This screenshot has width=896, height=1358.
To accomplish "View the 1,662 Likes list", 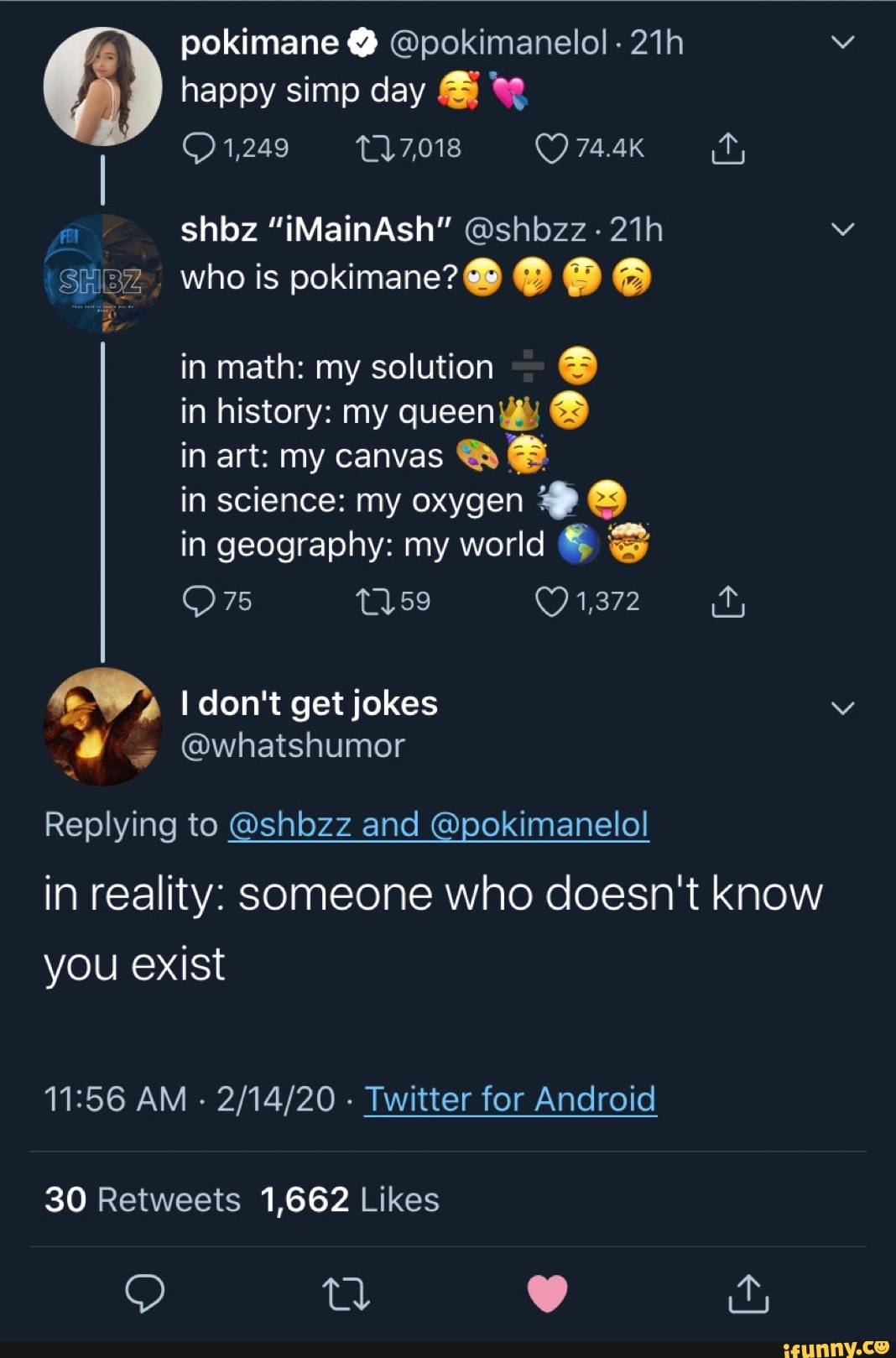I will (x=350, y=1199).
